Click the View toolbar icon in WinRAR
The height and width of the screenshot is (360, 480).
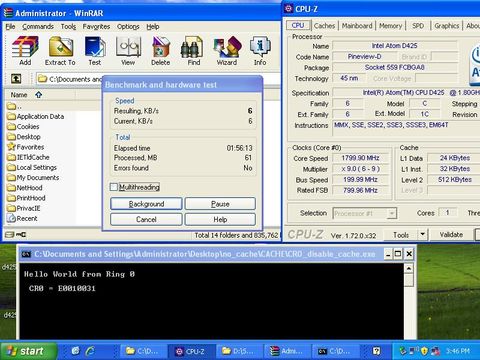[128, 51]
